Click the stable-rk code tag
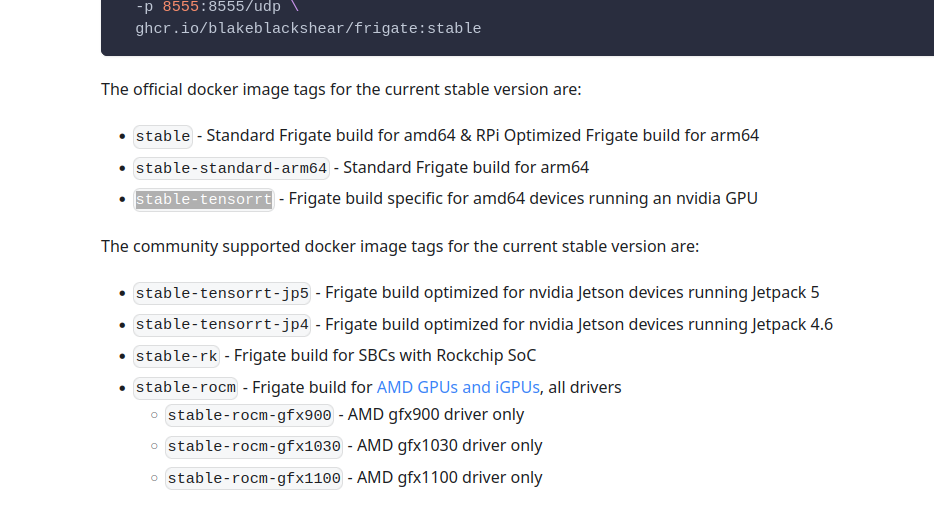Screen dimensions: 934x530 [176, 357]
